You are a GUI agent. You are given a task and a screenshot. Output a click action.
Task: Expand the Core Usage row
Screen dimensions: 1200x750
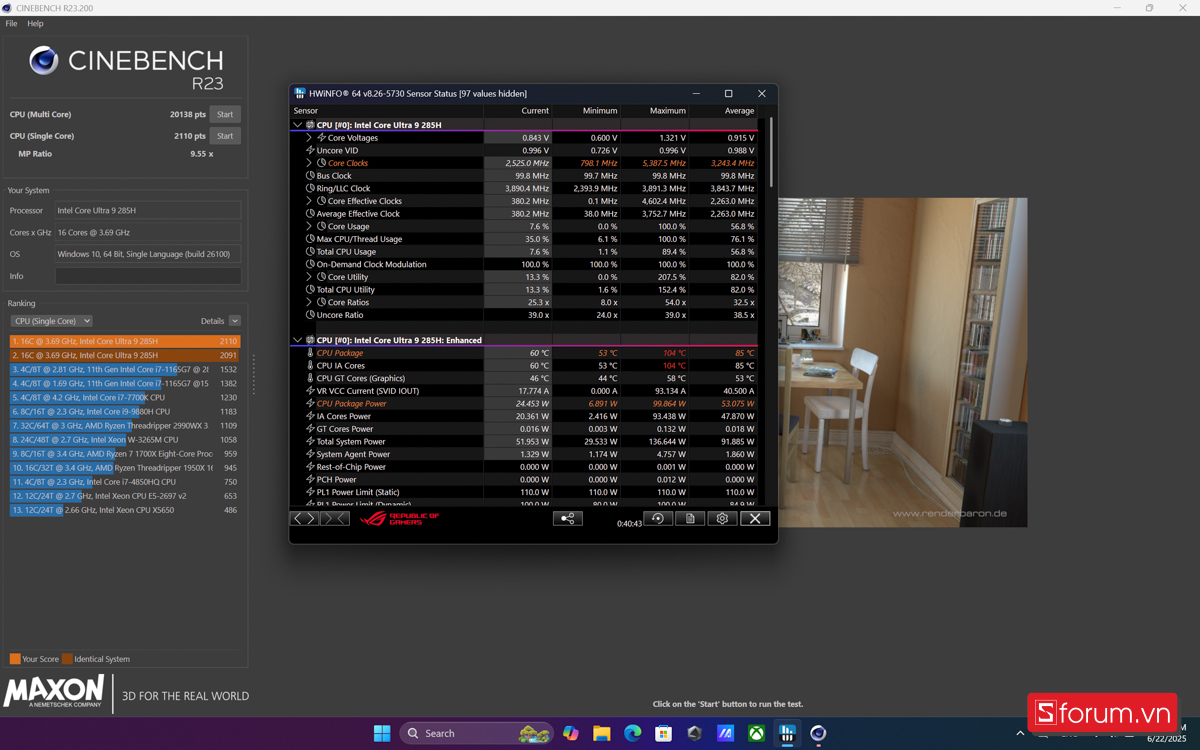(x=309, y=226)
